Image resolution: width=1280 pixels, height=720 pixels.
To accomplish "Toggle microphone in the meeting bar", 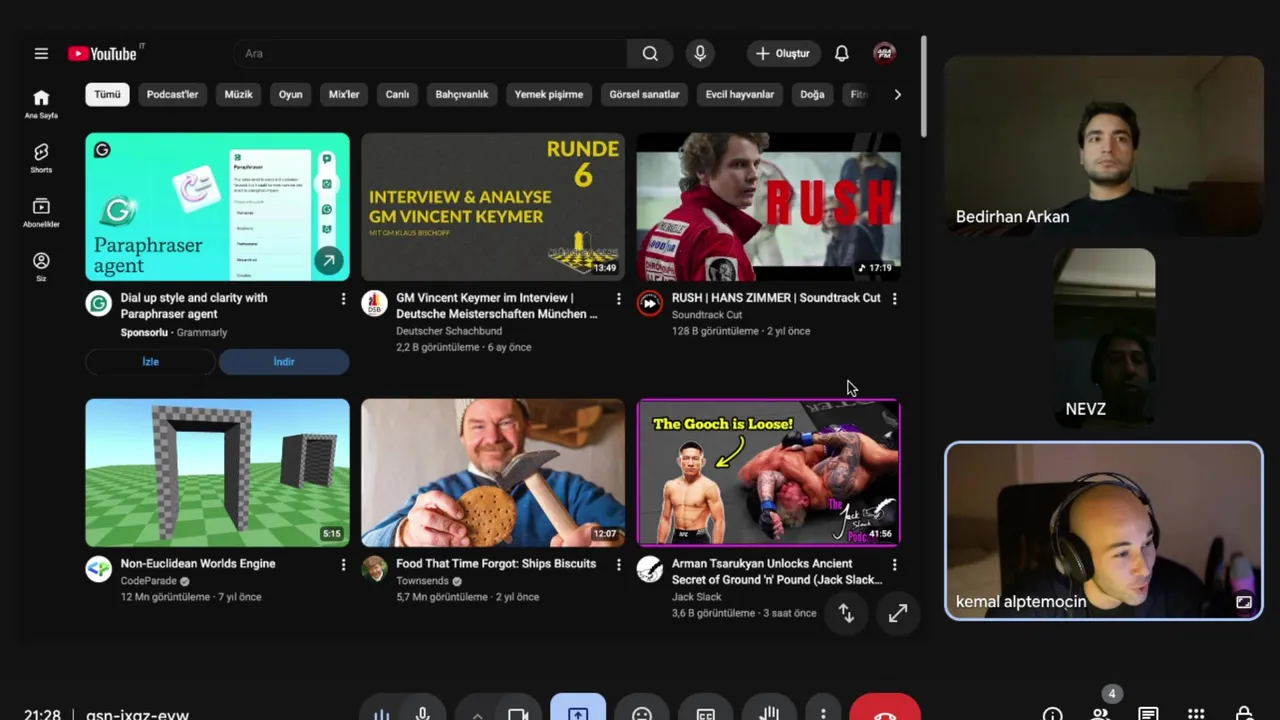I will (422, 713).
